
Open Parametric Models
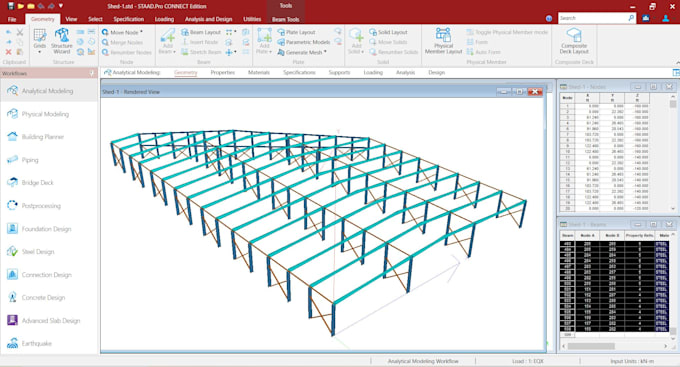click(x=304, y=42)
